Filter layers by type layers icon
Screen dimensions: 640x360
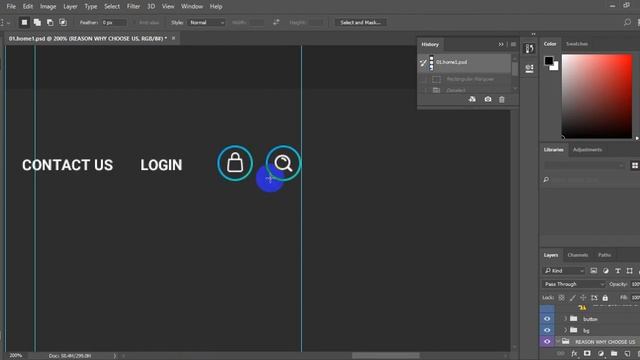click(x=618, y=271)
